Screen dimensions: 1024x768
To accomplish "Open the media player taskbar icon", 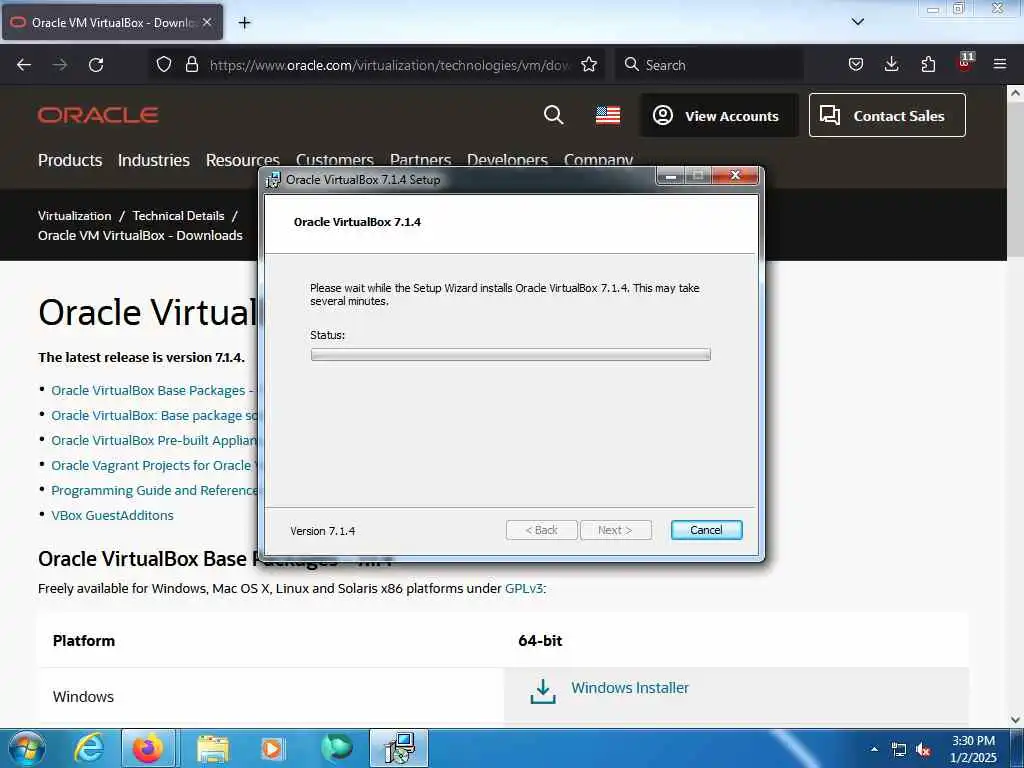I will tap(272, 749).
